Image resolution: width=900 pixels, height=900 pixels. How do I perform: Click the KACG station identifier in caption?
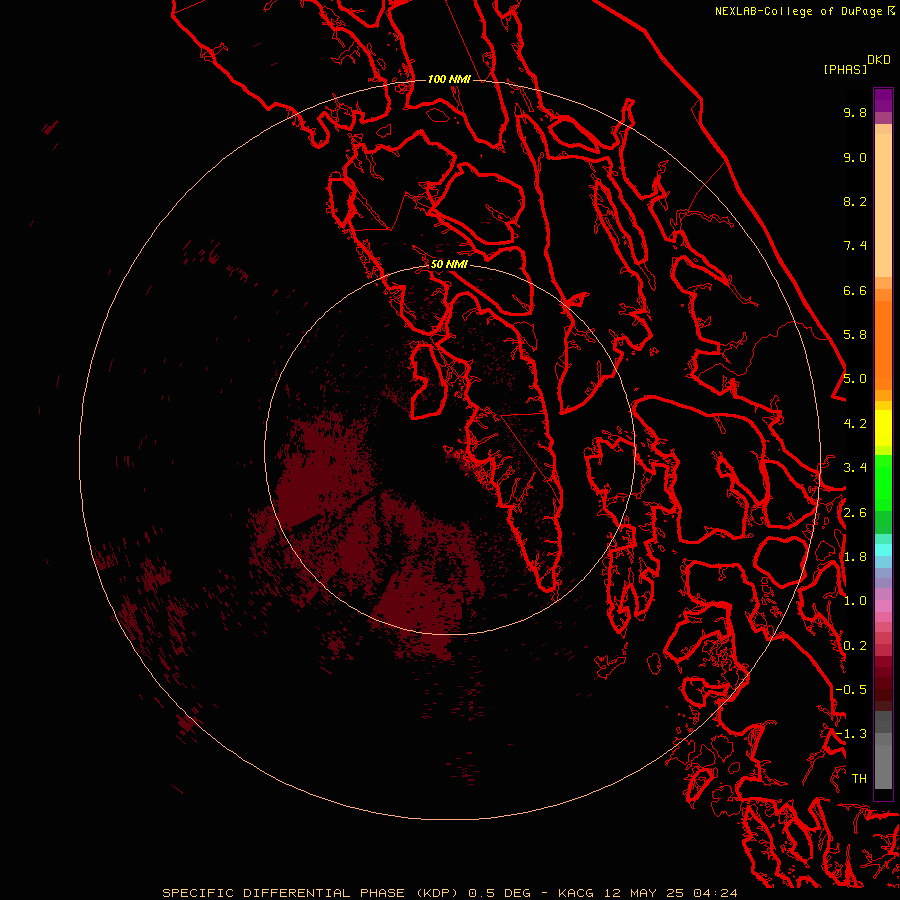[576, 893]
